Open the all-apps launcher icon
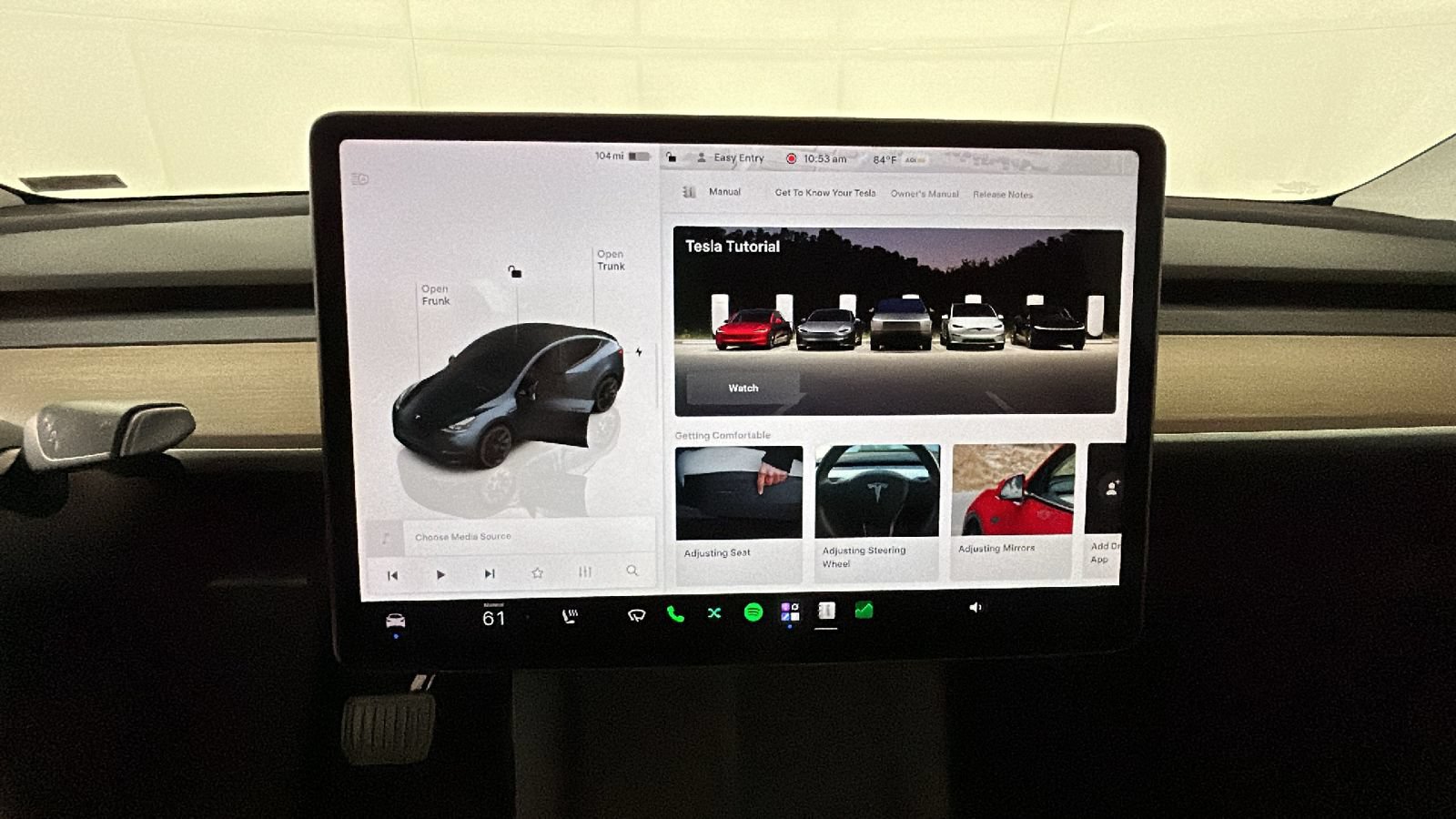This screenshot has height=819, width=1456. pyautogui.click(x=790, y=612)
